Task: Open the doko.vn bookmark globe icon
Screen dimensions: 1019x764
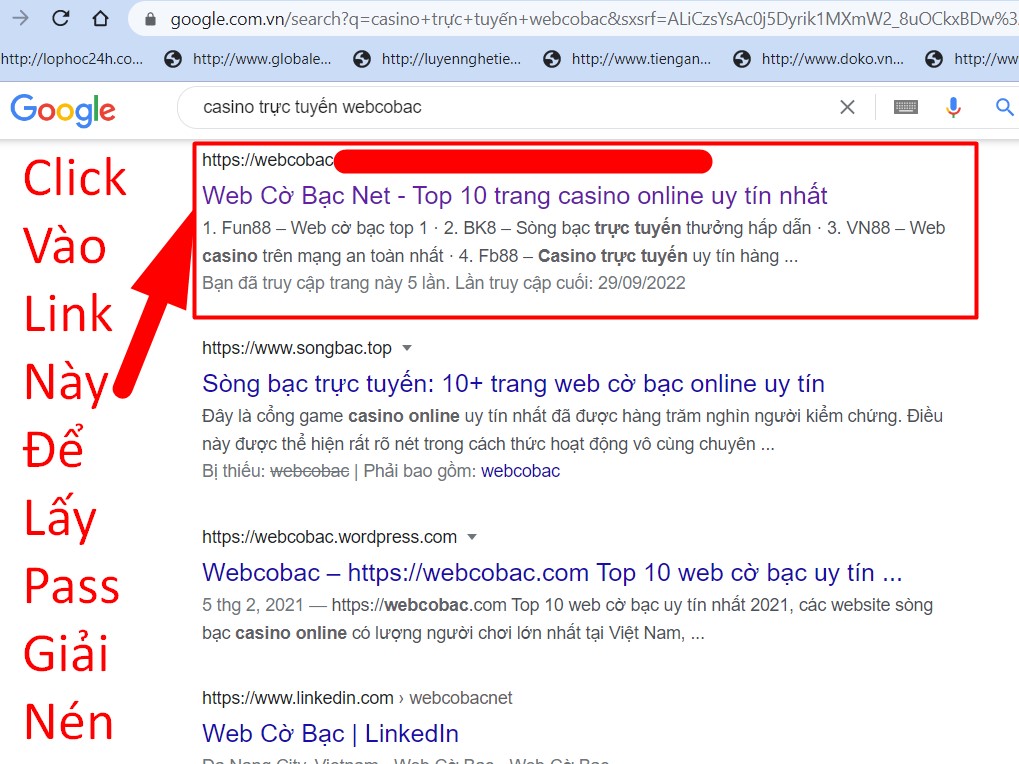Action: pos(742,59)
